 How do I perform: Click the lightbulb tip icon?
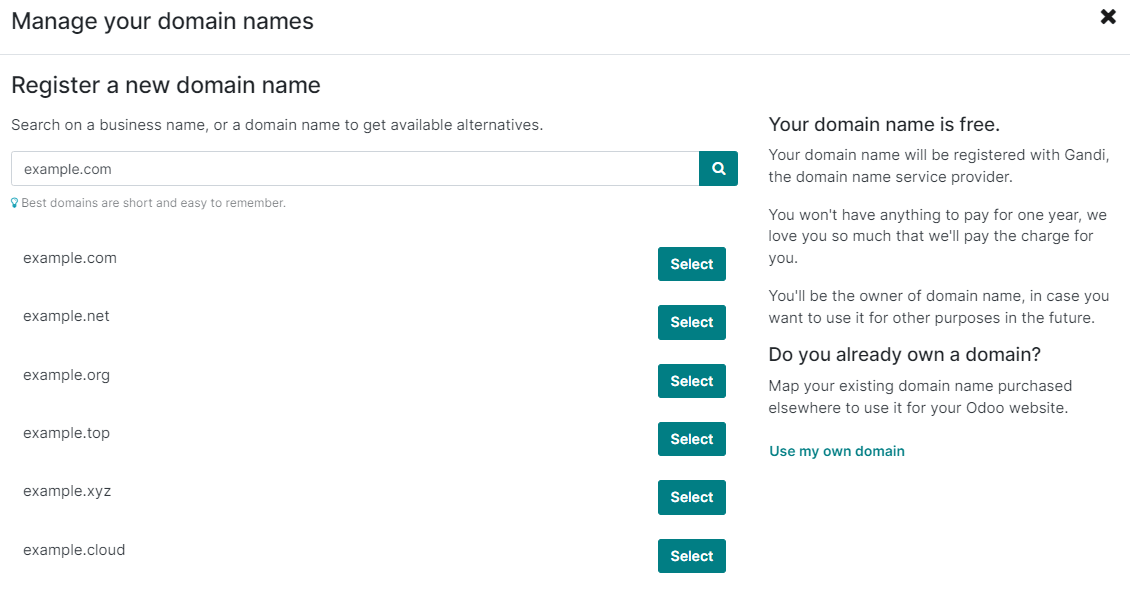tap(14, 202)
